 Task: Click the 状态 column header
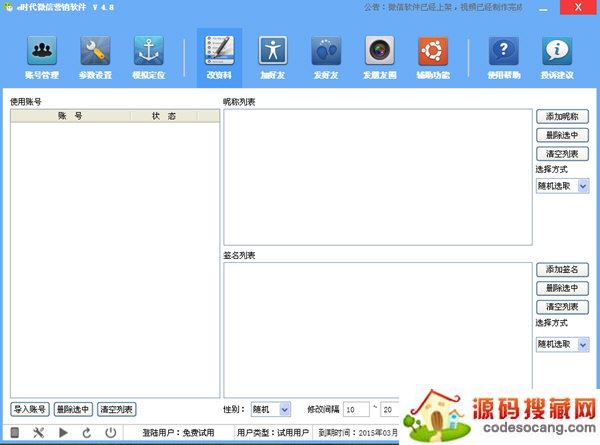tap(164, 116)
